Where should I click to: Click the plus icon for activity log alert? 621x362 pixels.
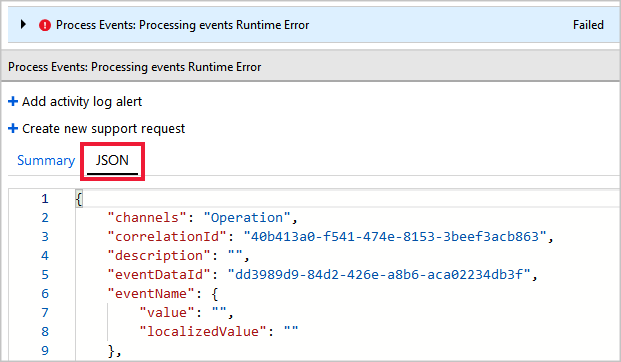click(13, 101)
